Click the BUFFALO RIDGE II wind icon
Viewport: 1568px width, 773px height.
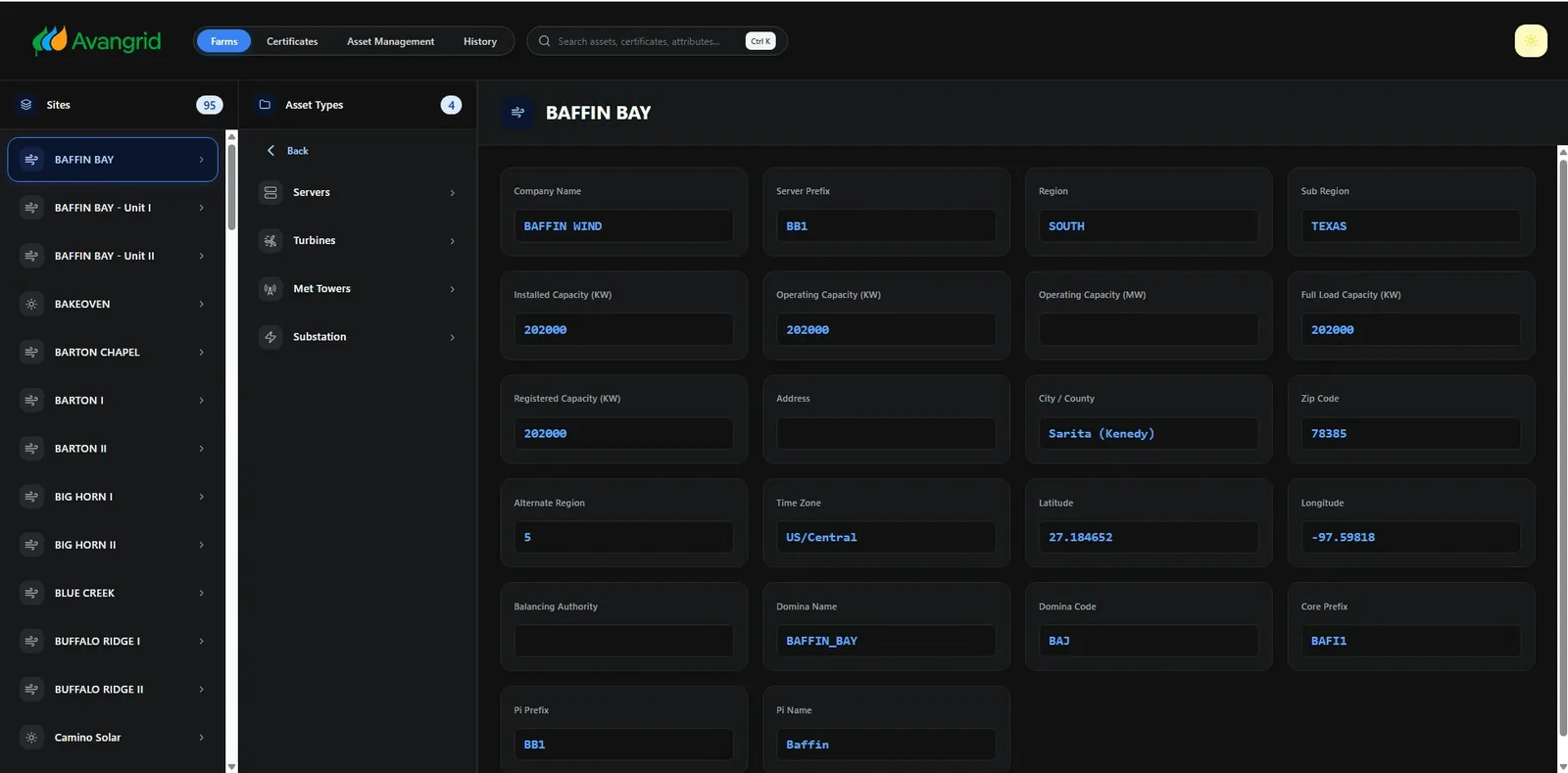(x=31, y=689)
